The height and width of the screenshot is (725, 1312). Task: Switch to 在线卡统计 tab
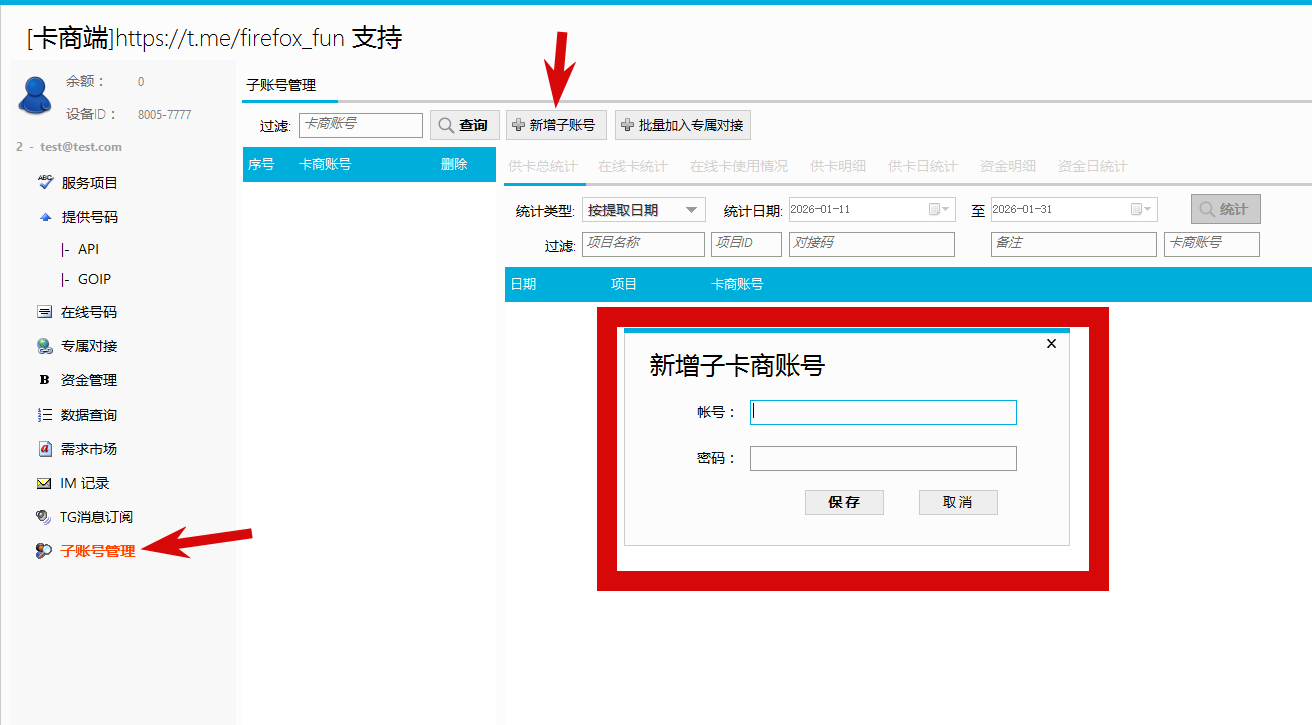(x=633, y=166)
